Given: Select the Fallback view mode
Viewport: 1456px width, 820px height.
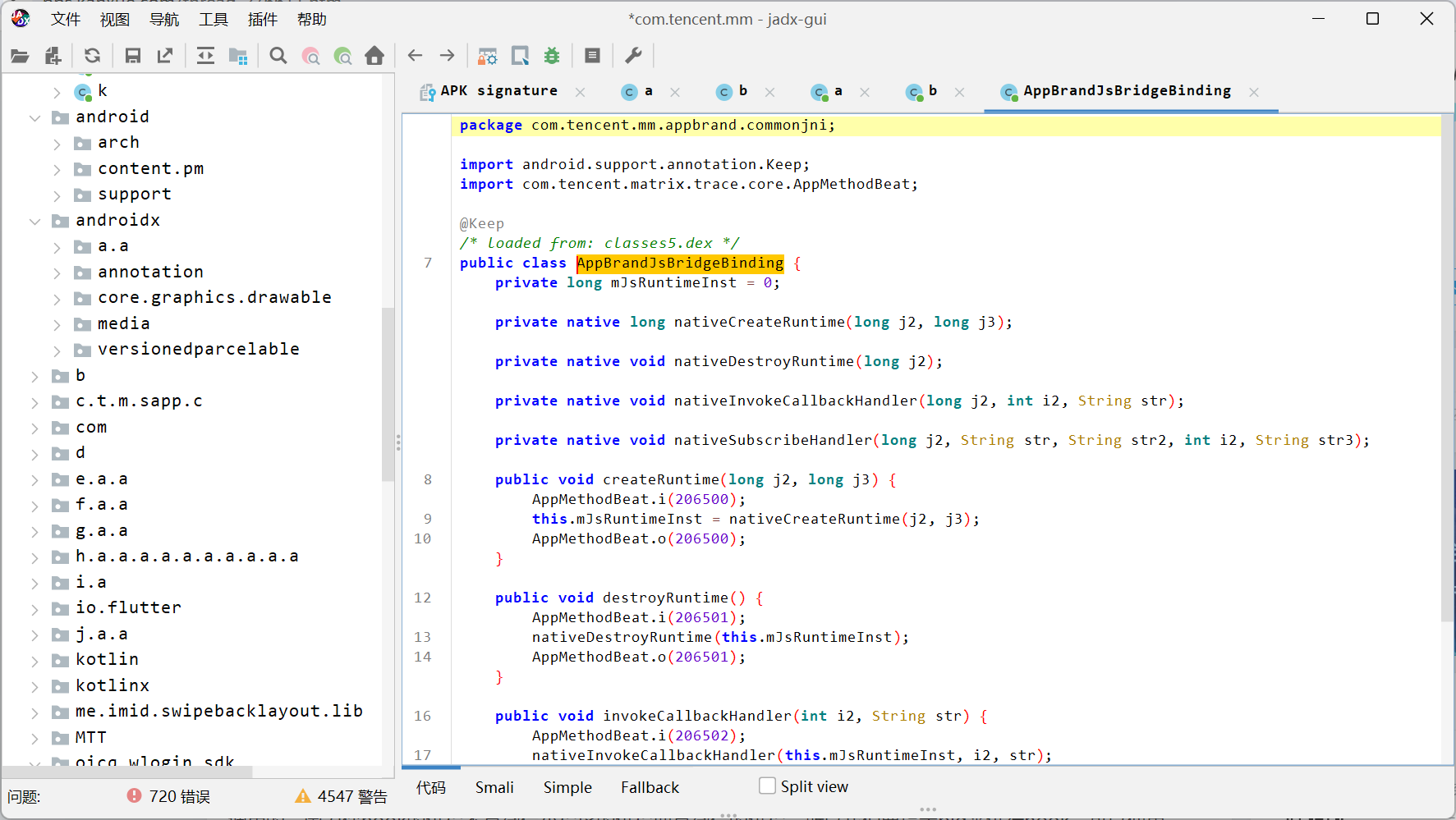Looking at the screenshot, I should [x=650, y=787].
